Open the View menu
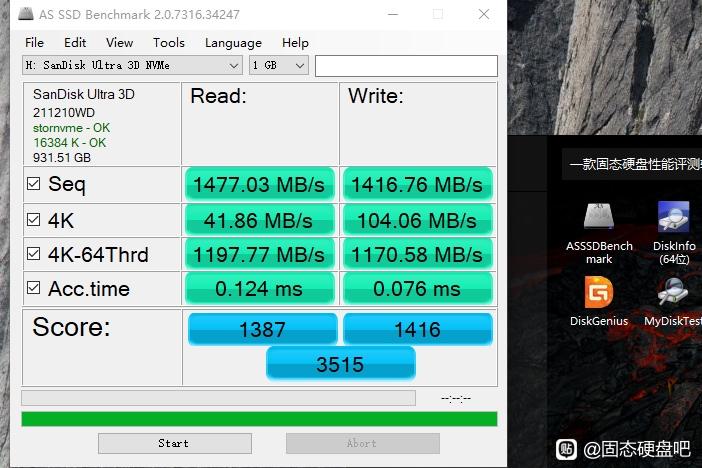The height and width of the screenshot is (468, 702). (x=120, y=43)
